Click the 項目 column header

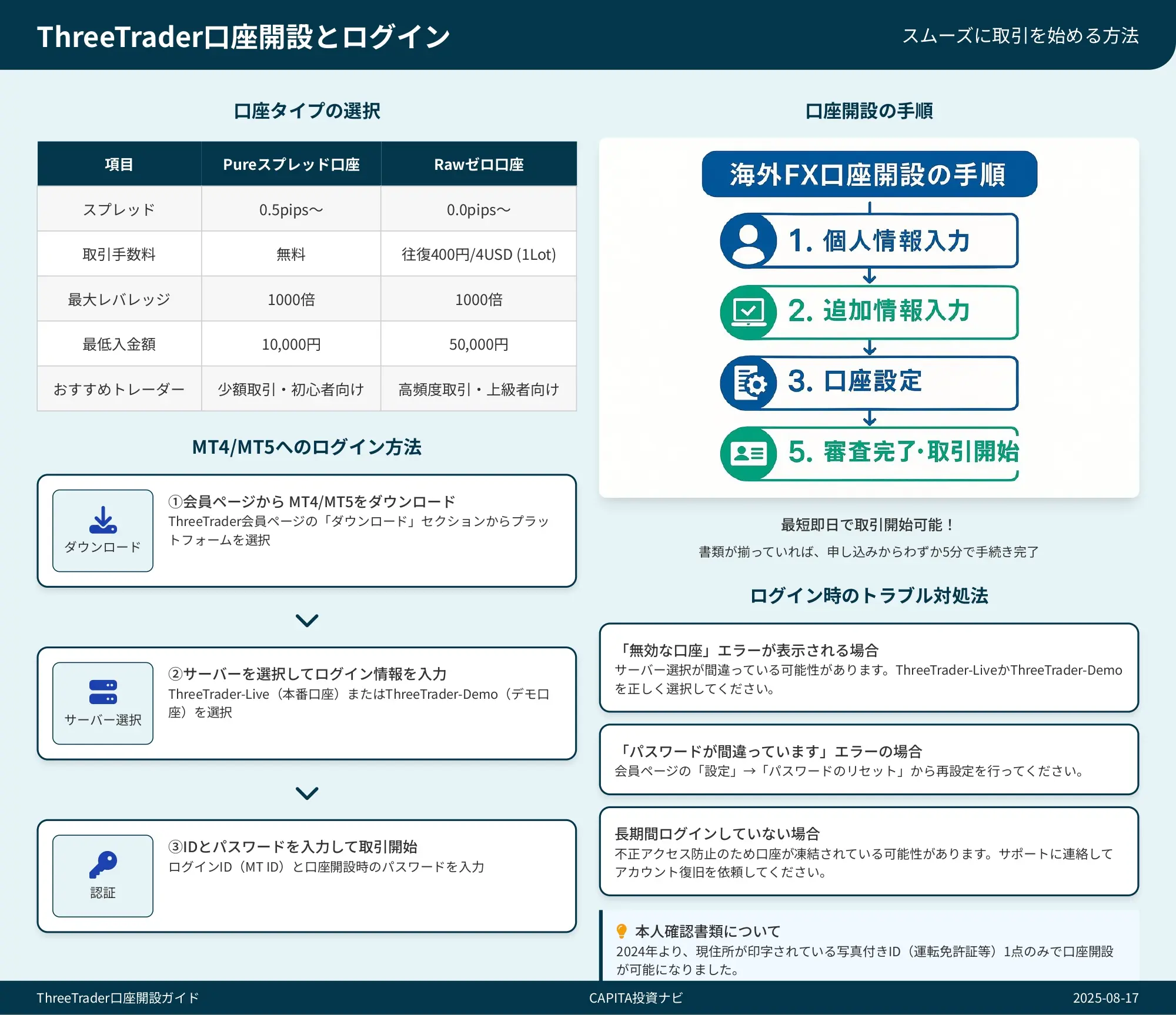pyautogui.click(x=119, y=164)
